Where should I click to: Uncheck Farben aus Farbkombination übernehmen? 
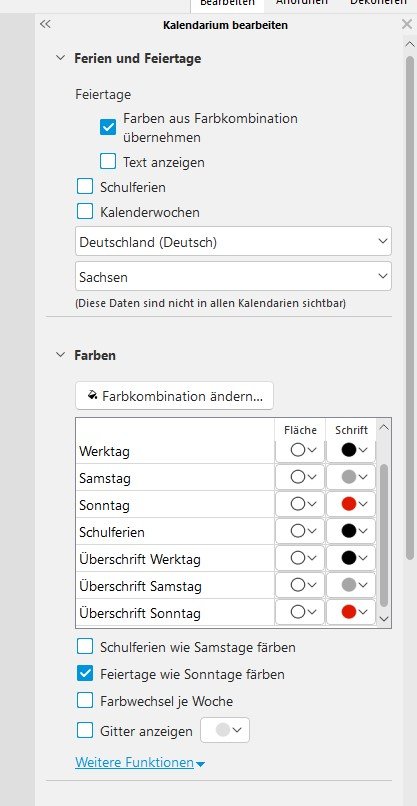tap(108, 127)
